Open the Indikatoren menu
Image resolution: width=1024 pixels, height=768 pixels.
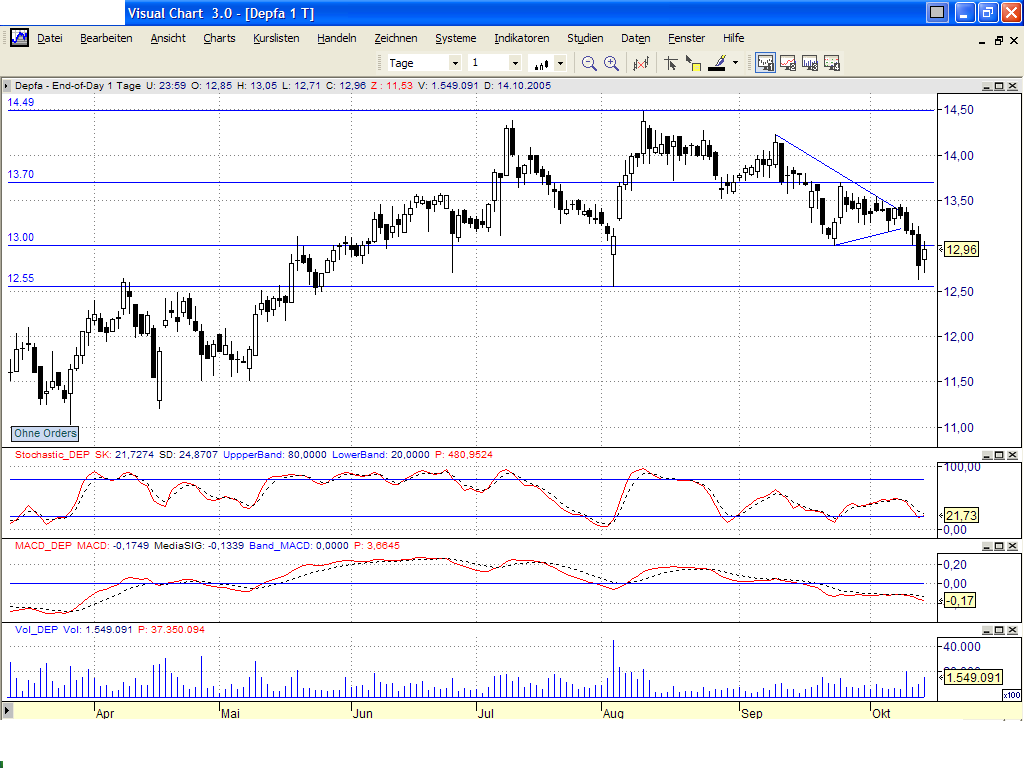tap(521, 38)
